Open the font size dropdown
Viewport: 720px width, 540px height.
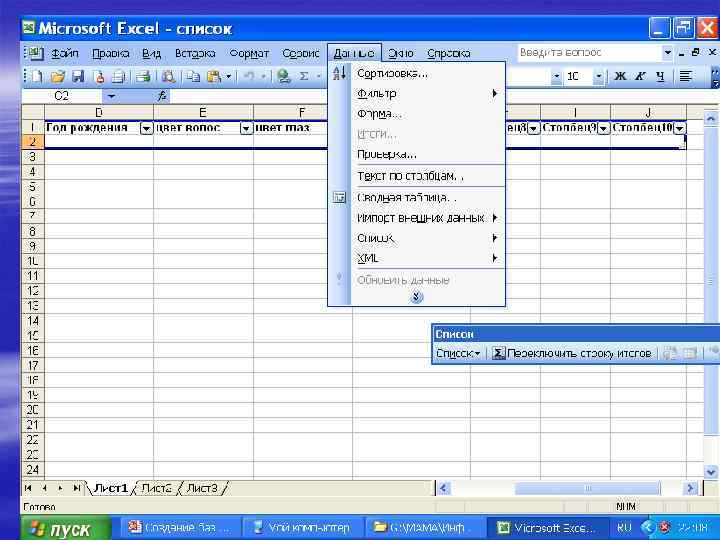point(599,76)
